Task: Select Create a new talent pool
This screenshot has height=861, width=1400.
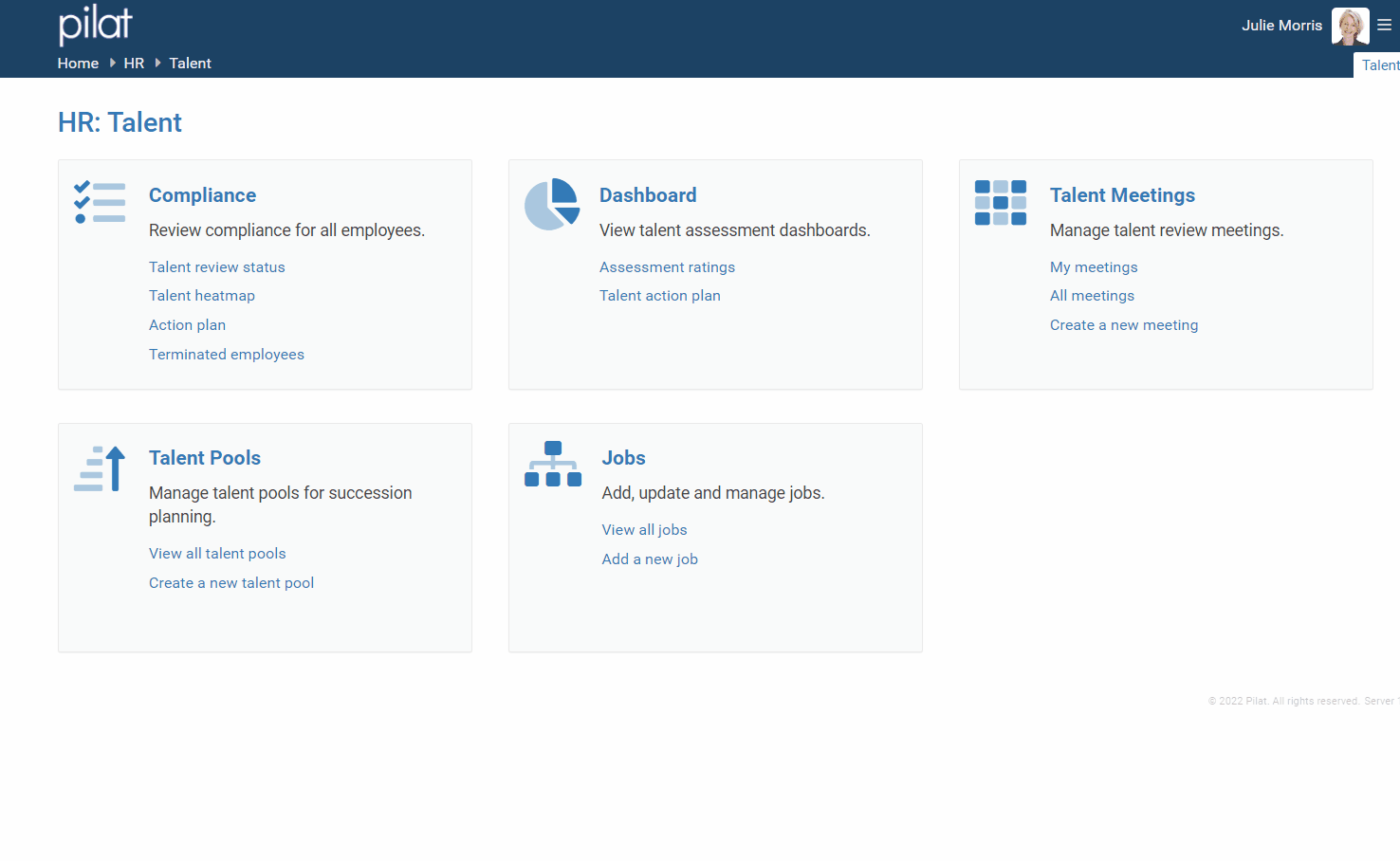Action: [231, 583]
